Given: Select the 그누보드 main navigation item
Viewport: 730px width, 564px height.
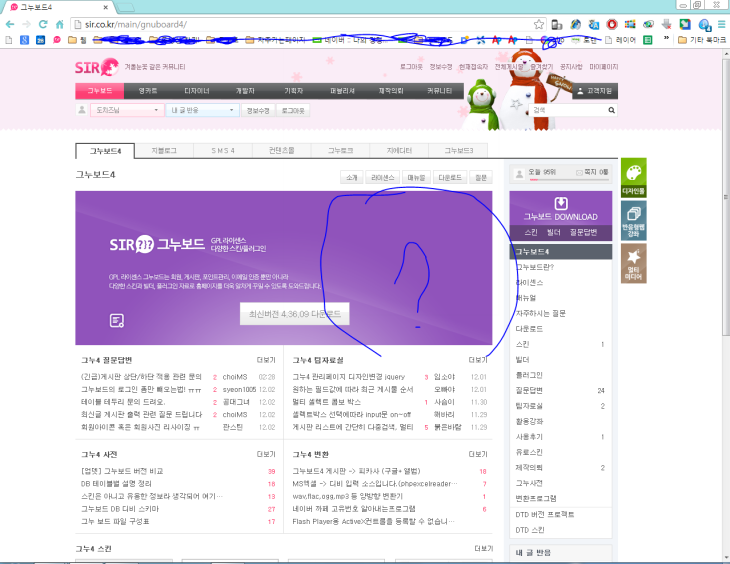Looking at the screenshot, I should [100, 91].
